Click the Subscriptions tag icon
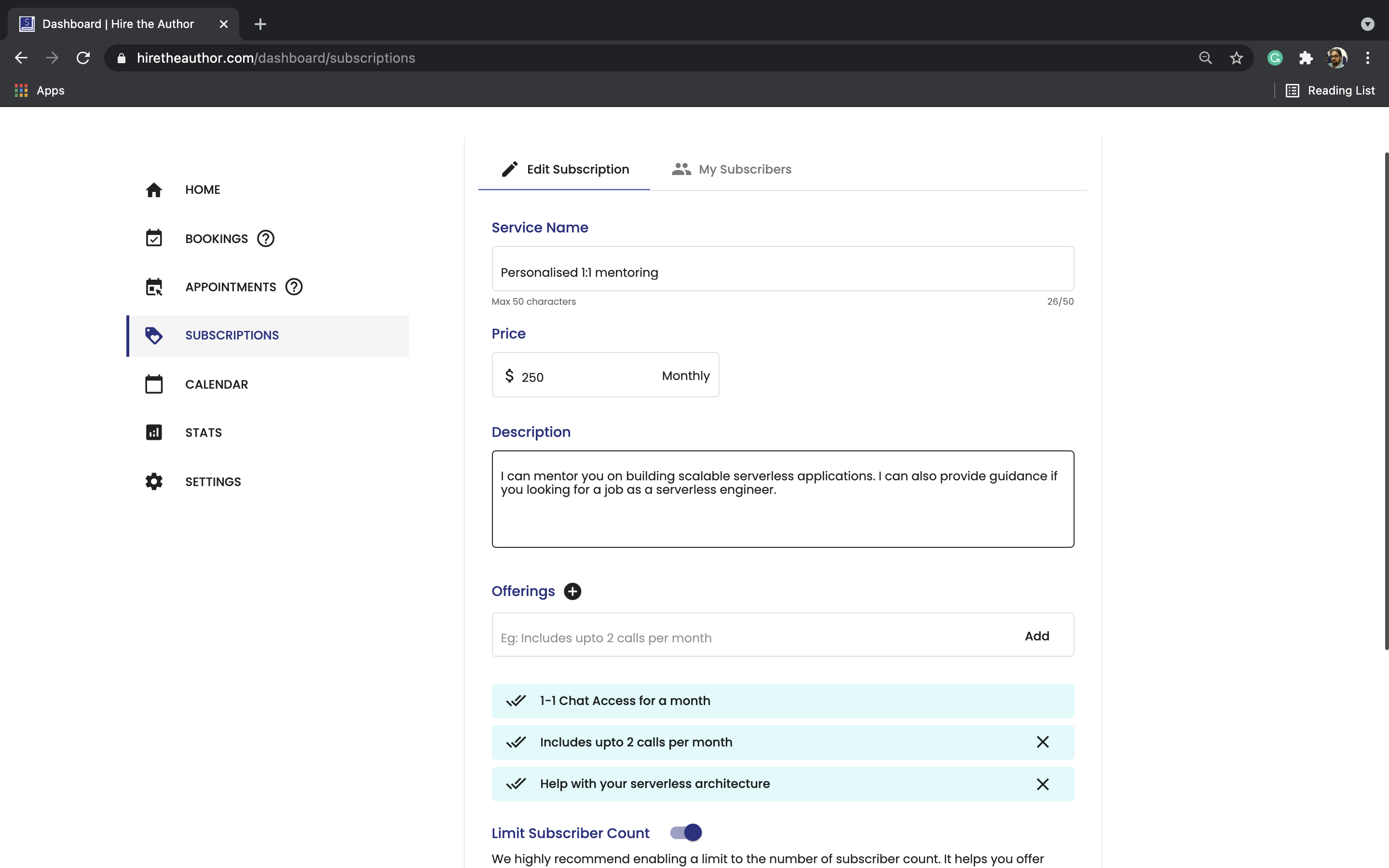1389x868 pixels. coord(154,335)
